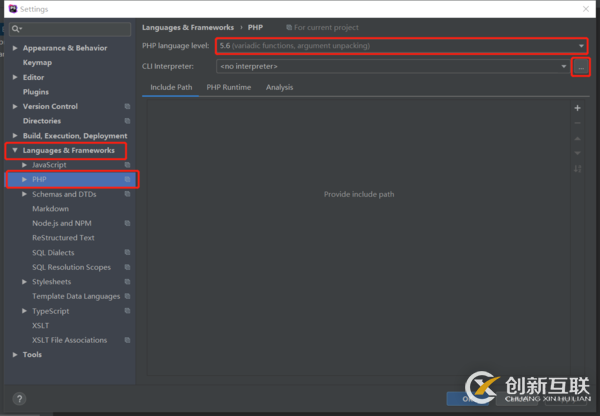Click project-level icon on PHP row
Viewport: 600px width, 416px height.
click(127, 179)
